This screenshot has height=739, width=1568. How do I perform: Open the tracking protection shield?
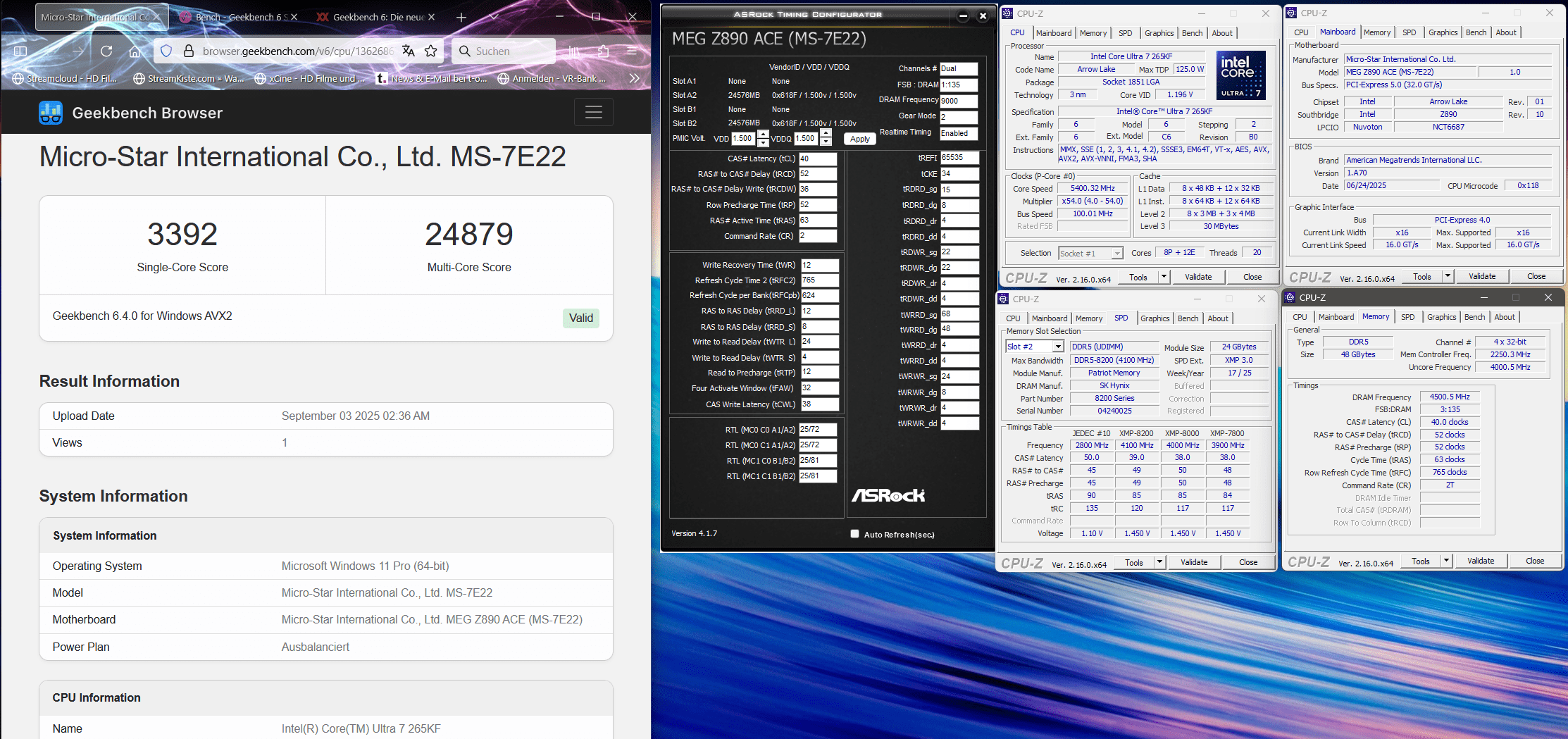tap(166, 51)
